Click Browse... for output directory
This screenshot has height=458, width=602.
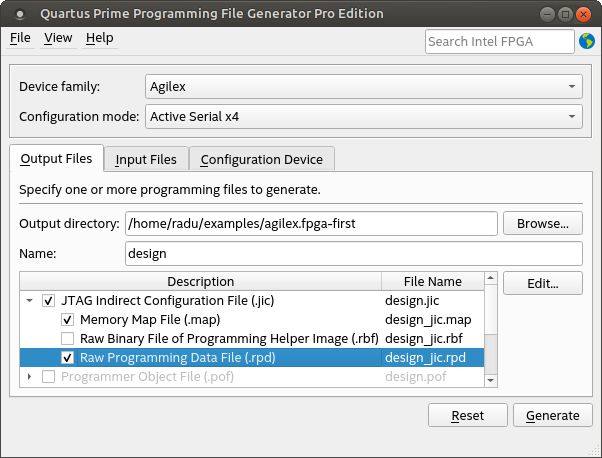click(542, 223)
